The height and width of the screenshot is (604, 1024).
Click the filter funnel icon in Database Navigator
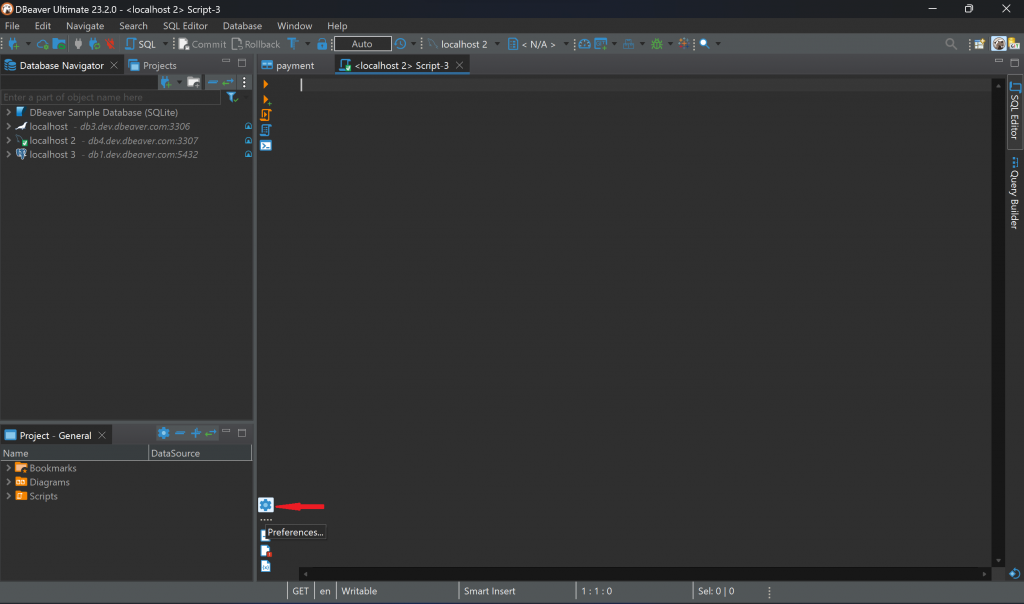pos(232,97)
